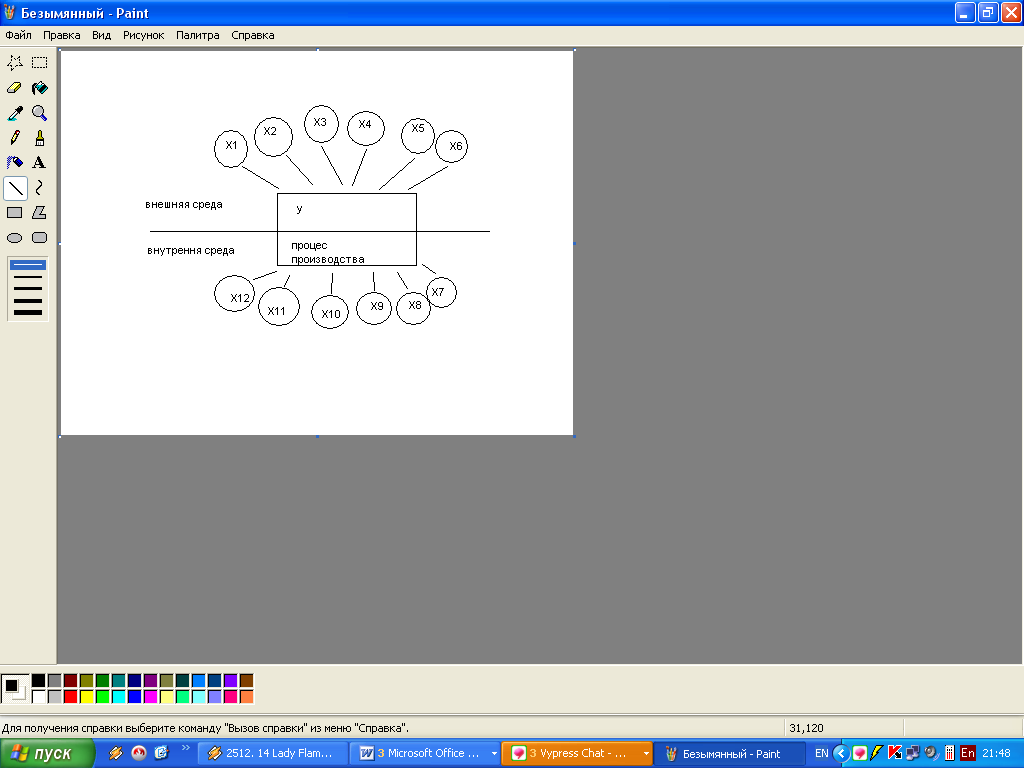Click the Безымянный - Paint taskbar button

coord(728,754)
